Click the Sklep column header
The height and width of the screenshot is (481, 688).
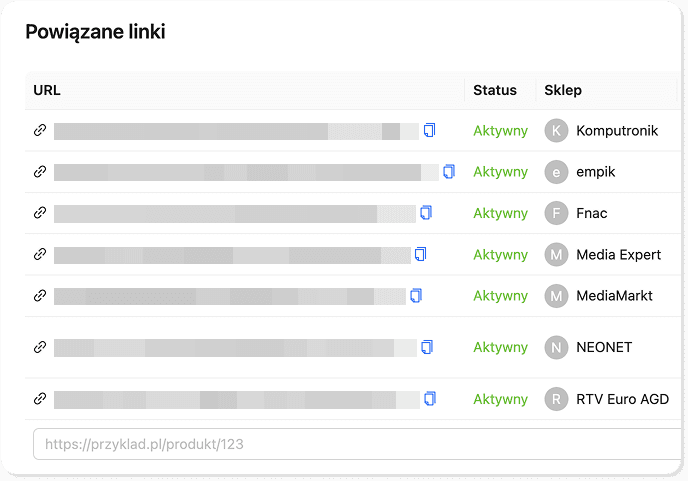(563, 90)
